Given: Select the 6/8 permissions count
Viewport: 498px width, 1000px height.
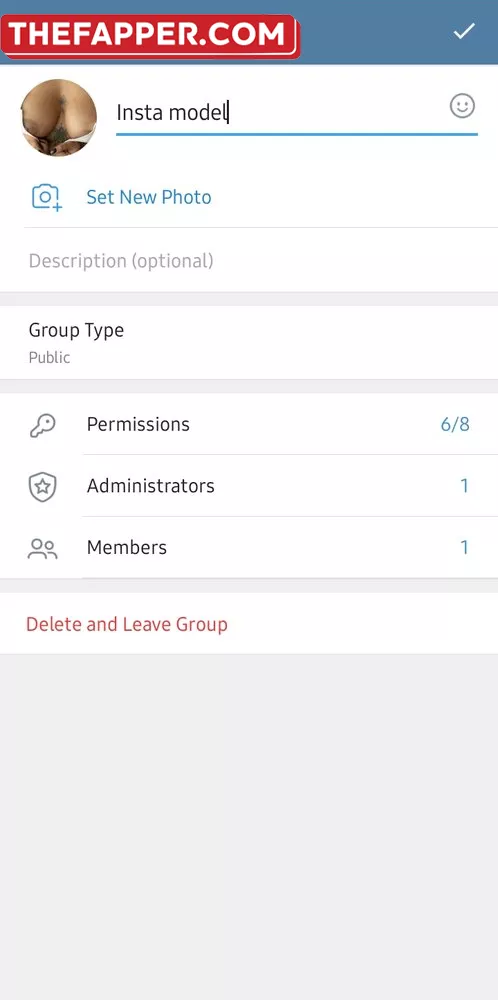Looking at the screenshot, I should click(455, 425).
